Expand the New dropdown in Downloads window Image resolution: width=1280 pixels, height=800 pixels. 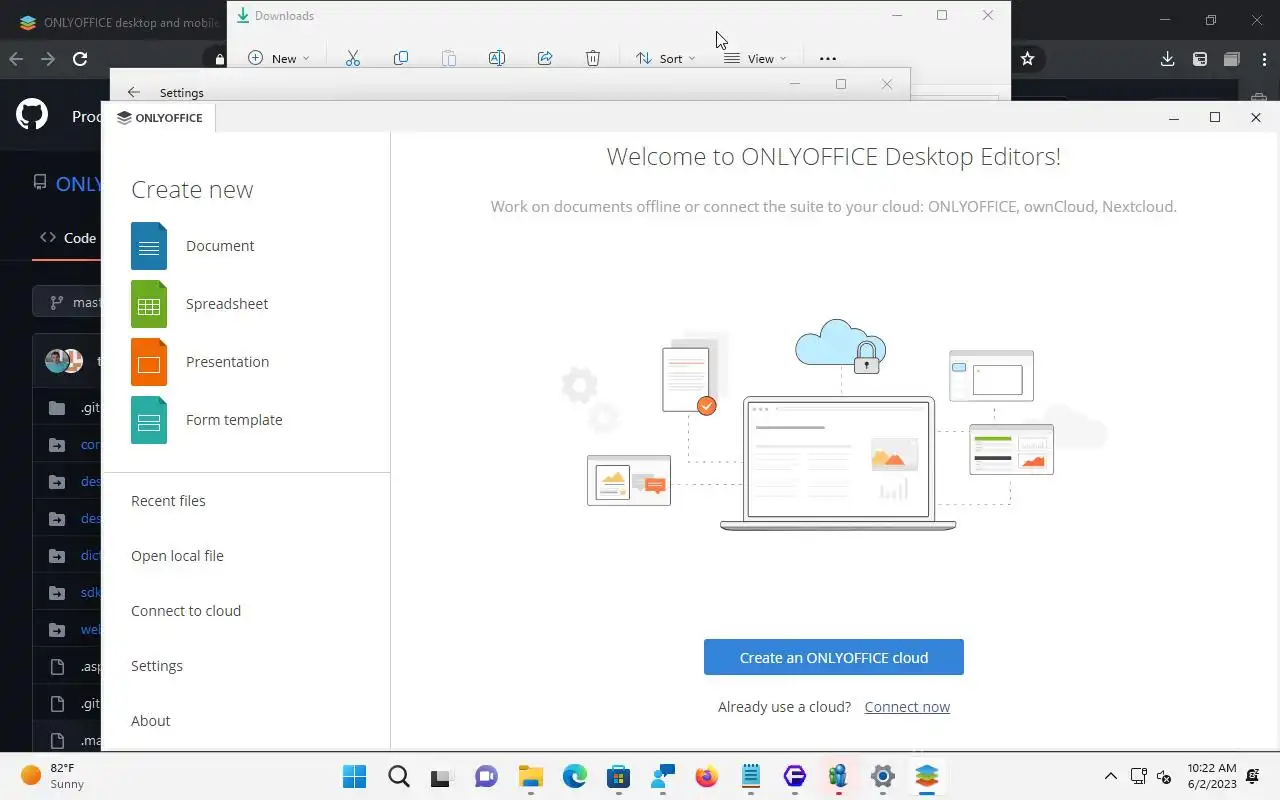pyautogui.click(x=279, y=58)
